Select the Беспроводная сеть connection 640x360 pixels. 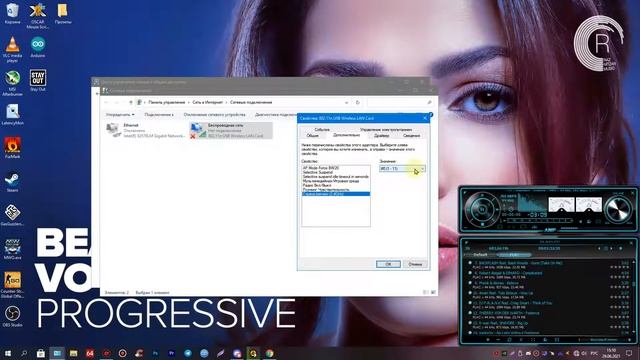(x=231, y=130)
